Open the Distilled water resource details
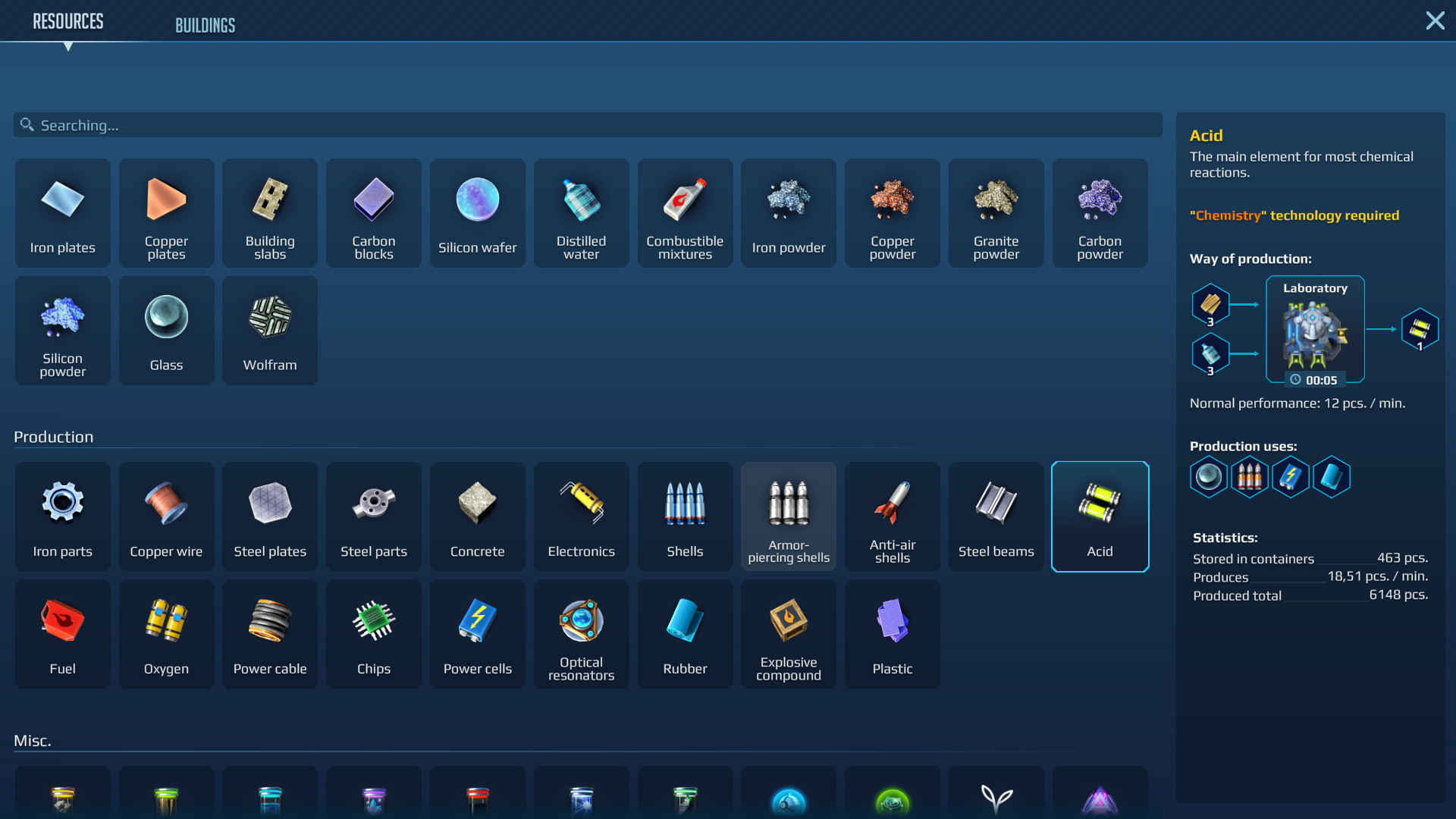 pyautogui.click(x=581, y=213)
